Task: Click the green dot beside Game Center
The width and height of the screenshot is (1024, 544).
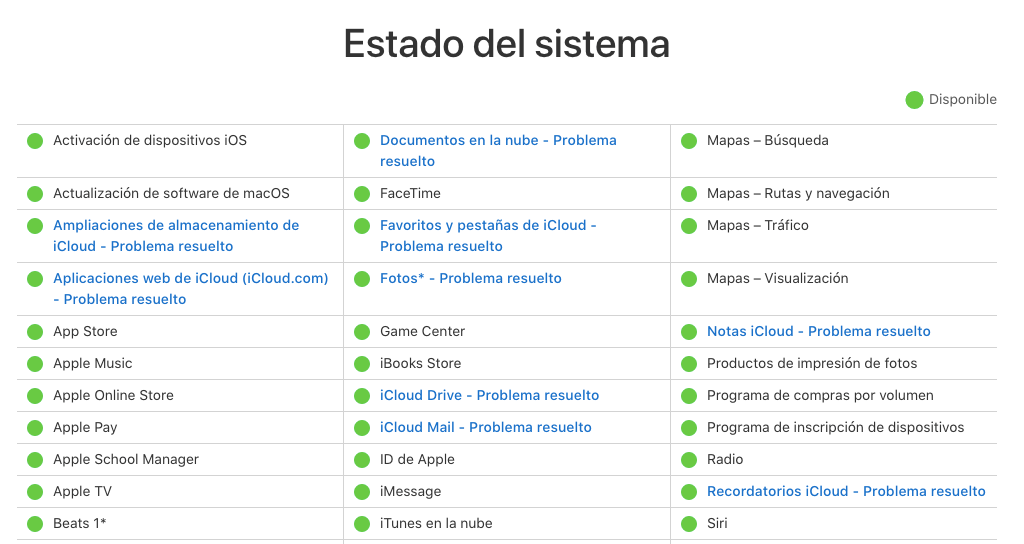Action: point(362,332)
